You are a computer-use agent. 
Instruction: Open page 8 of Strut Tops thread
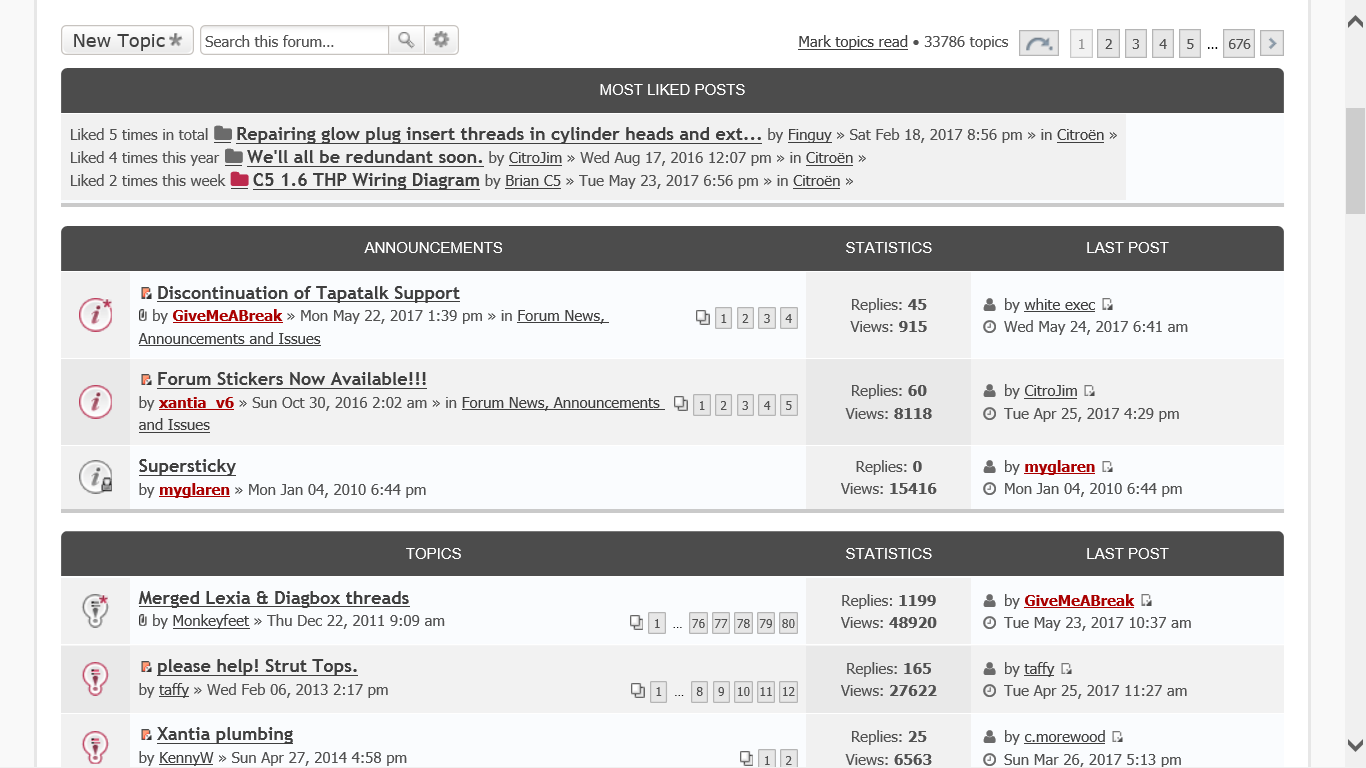699,691
